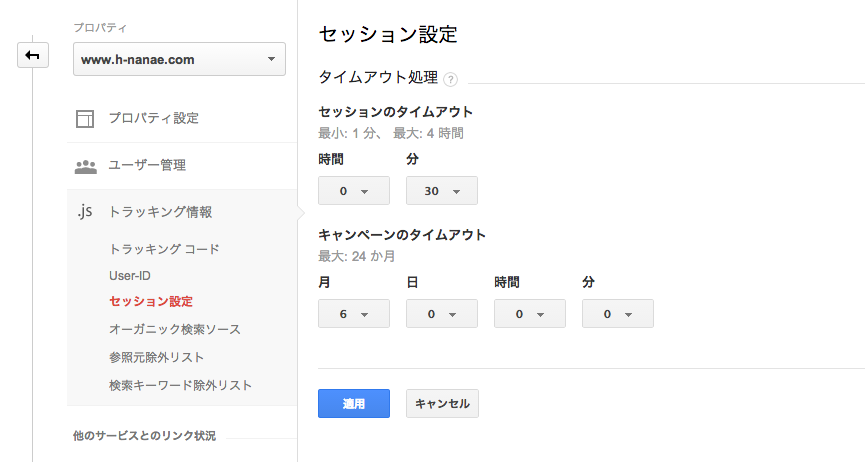Open 参照元除外リスト in the sidebar
This screenshot has height=462, width=865.
(156, 358)
